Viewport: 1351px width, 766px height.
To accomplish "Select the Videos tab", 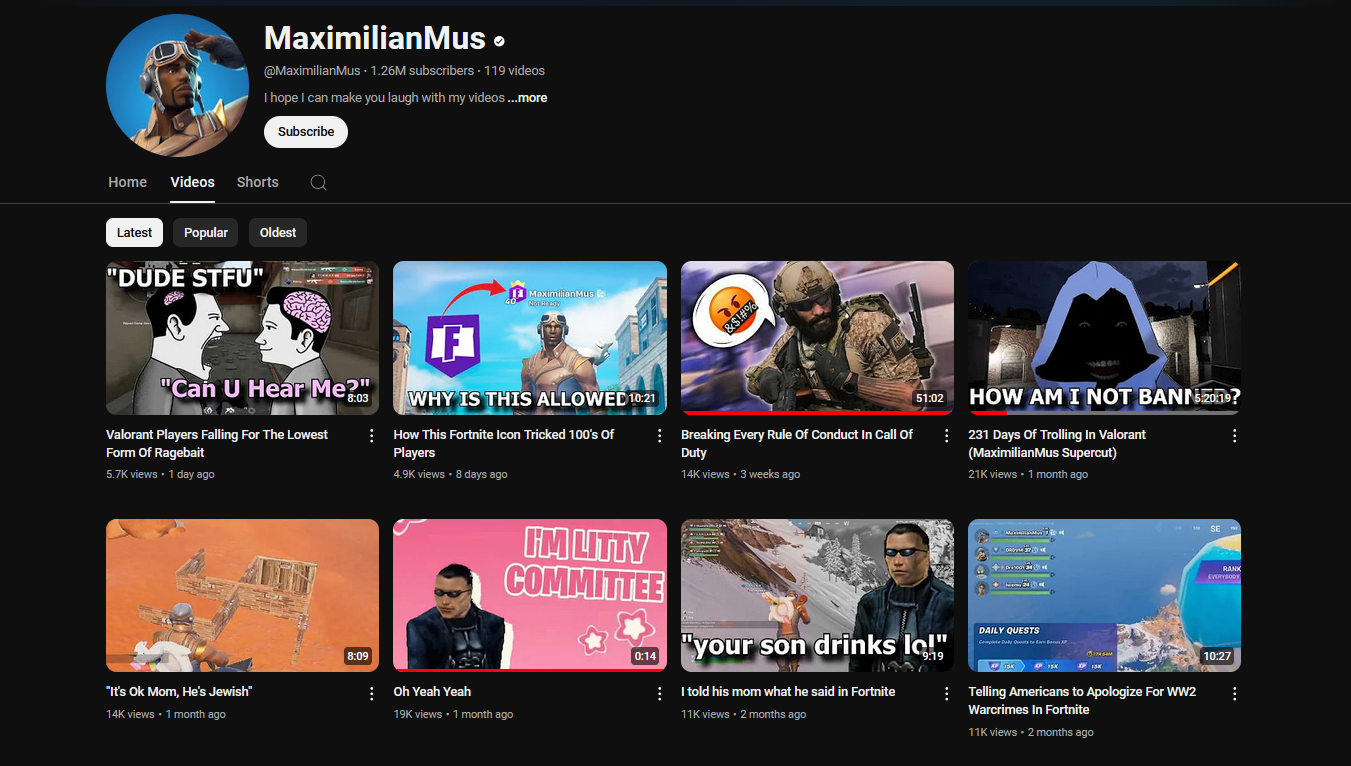I will (x=192, y=182).
